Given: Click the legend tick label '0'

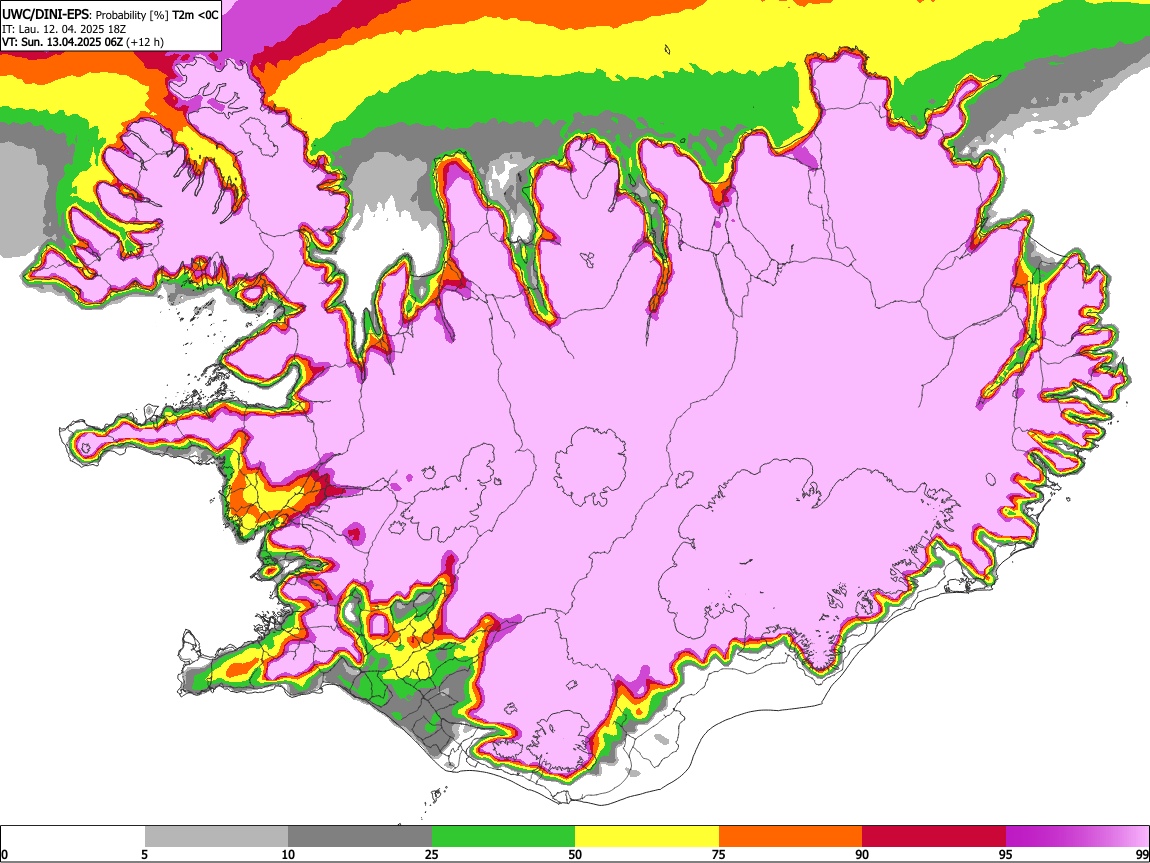Looking at the screenshot, I should [x=4, y=855].
